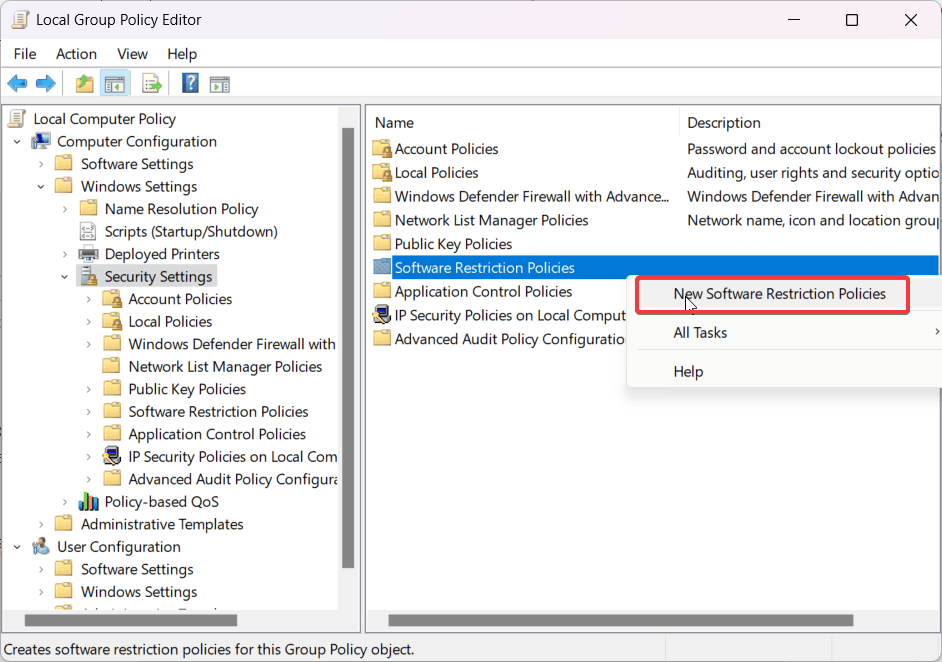This screenshot has width=942, height=662.
Task: Select Public Key Policies in tree
Action: point(187,389)
